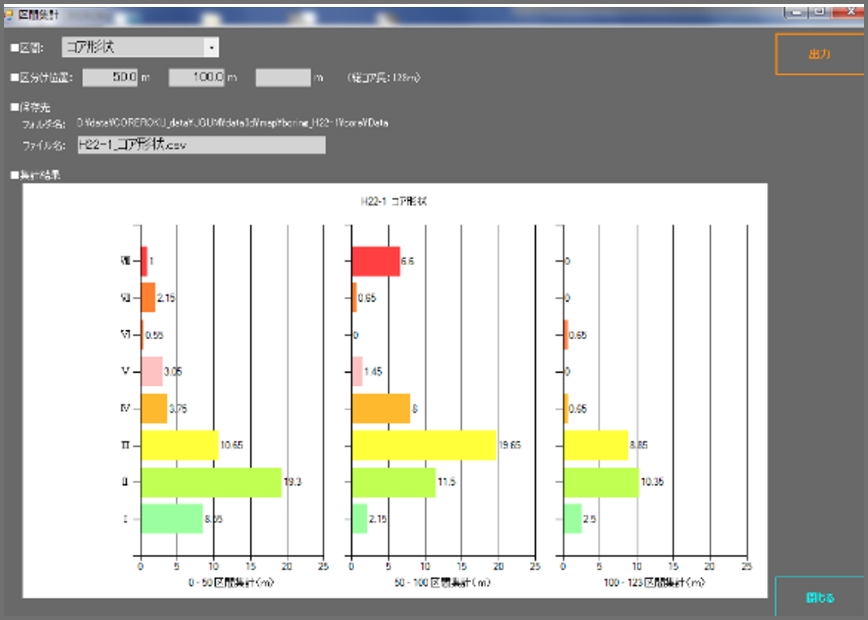Click the application icon in the title bar
Screen dimensions: 868x620
click(x=9, y=11)
